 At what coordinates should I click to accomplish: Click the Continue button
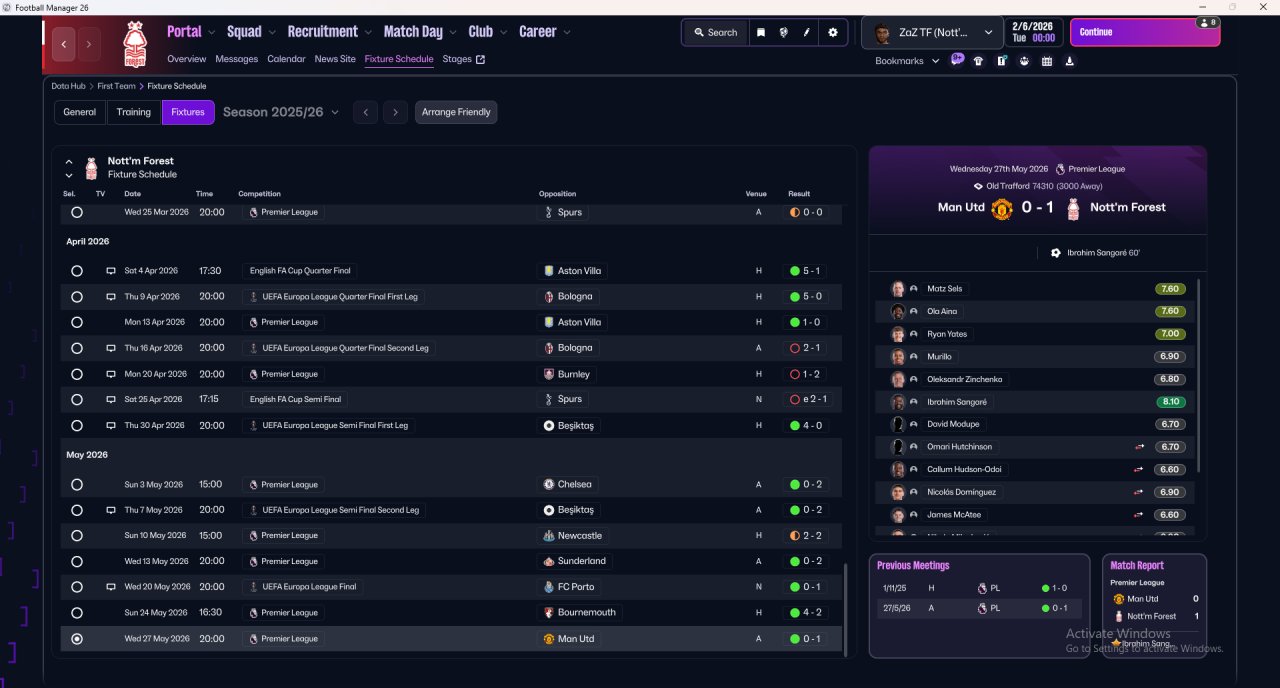point(1145,32)
